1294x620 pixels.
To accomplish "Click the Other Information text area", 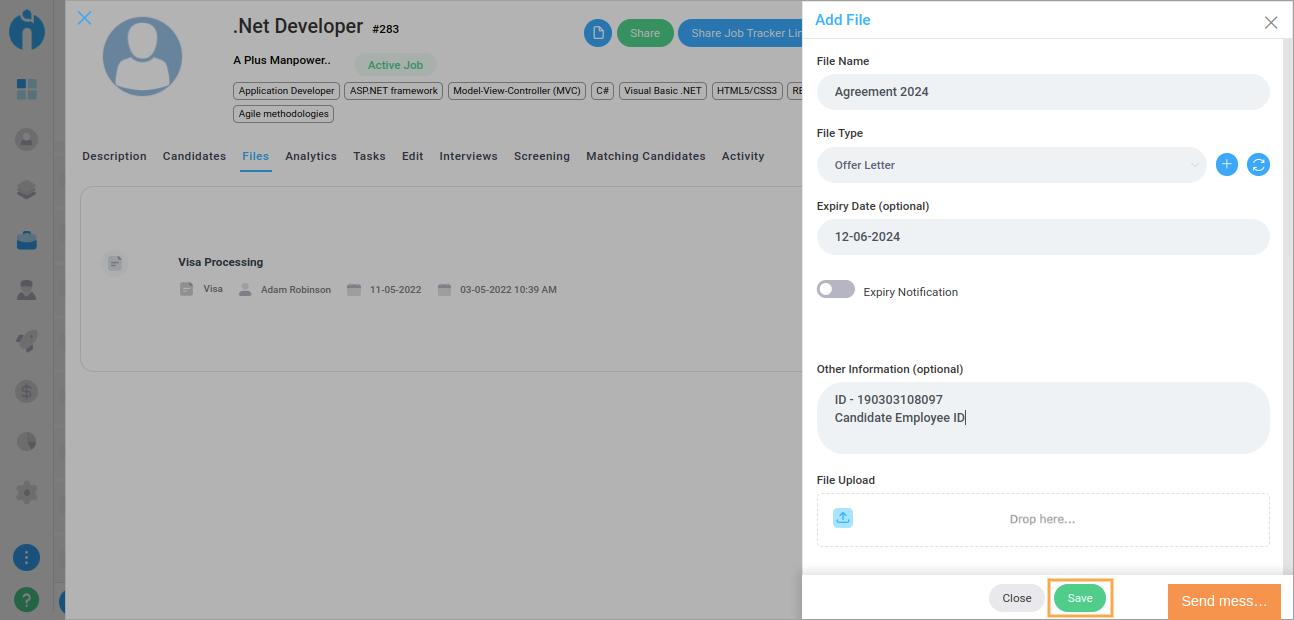I will pos(1043,417).
